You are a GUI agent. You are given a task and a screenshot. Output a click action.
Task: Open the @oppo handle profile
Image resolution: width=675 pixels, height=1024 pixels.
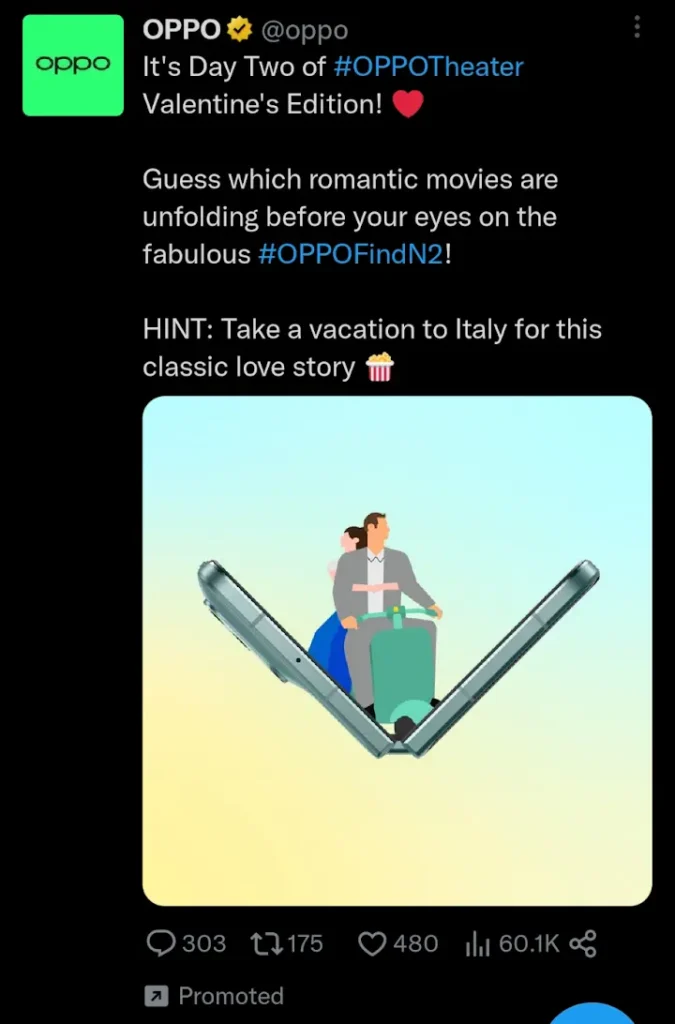304,30
